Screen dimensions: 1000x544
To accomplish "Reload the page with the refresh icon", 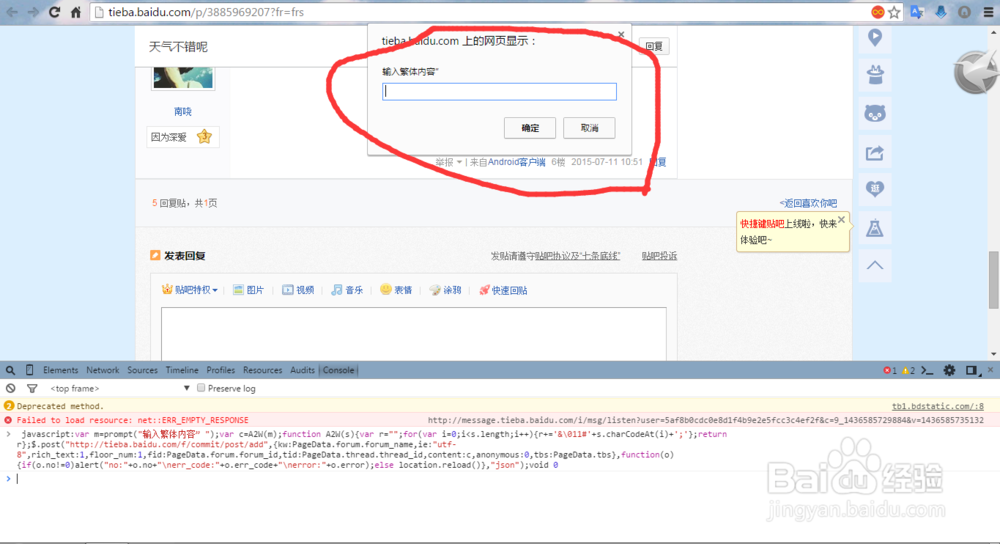I will pos(54,12).
